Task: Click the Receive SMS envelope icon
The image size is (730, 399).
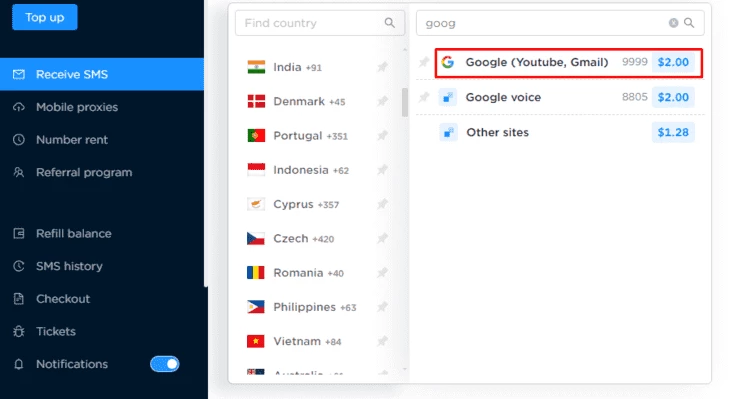Action: coord(19,74)
